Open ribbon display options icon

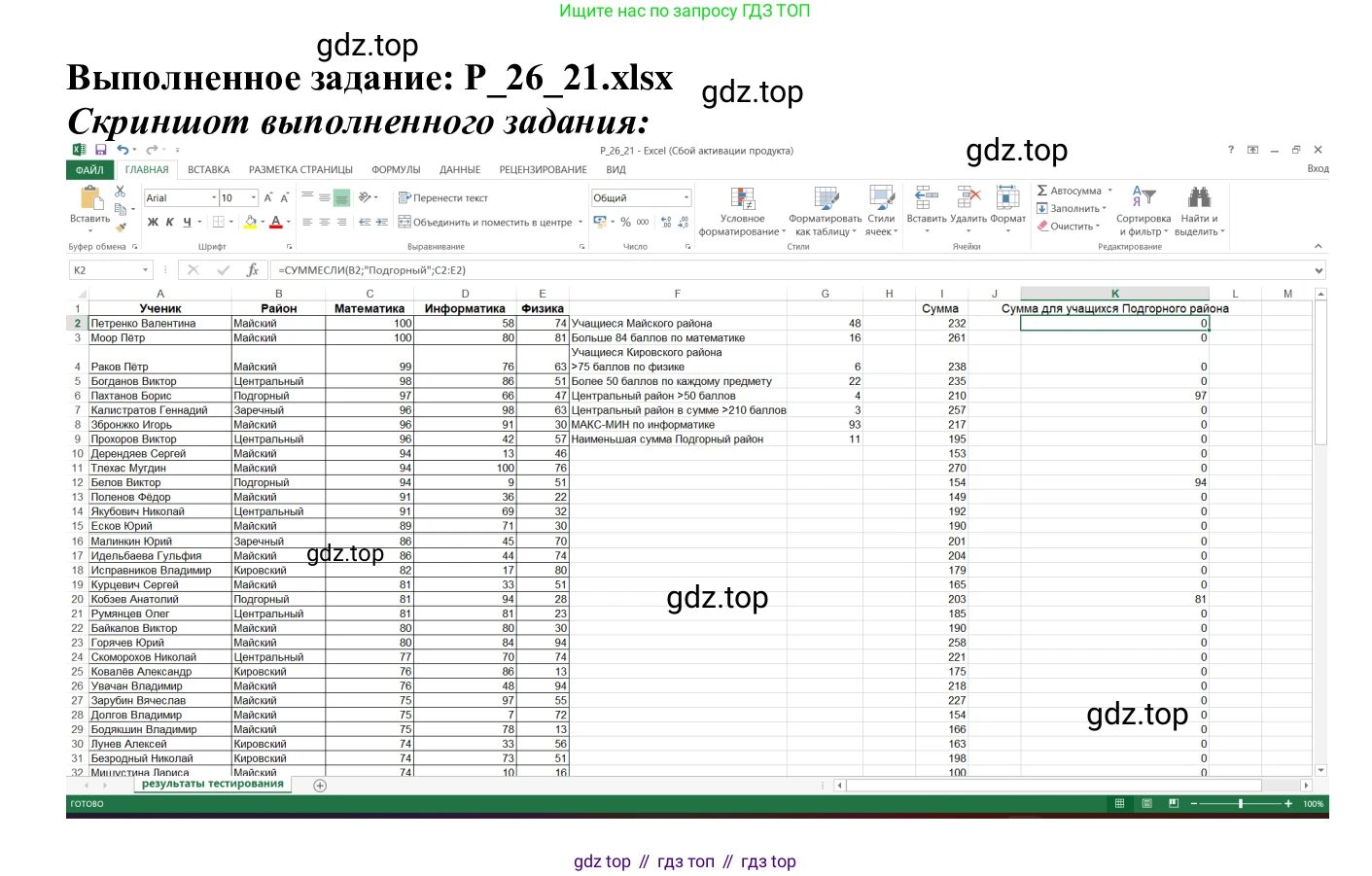click(1253, 150)
